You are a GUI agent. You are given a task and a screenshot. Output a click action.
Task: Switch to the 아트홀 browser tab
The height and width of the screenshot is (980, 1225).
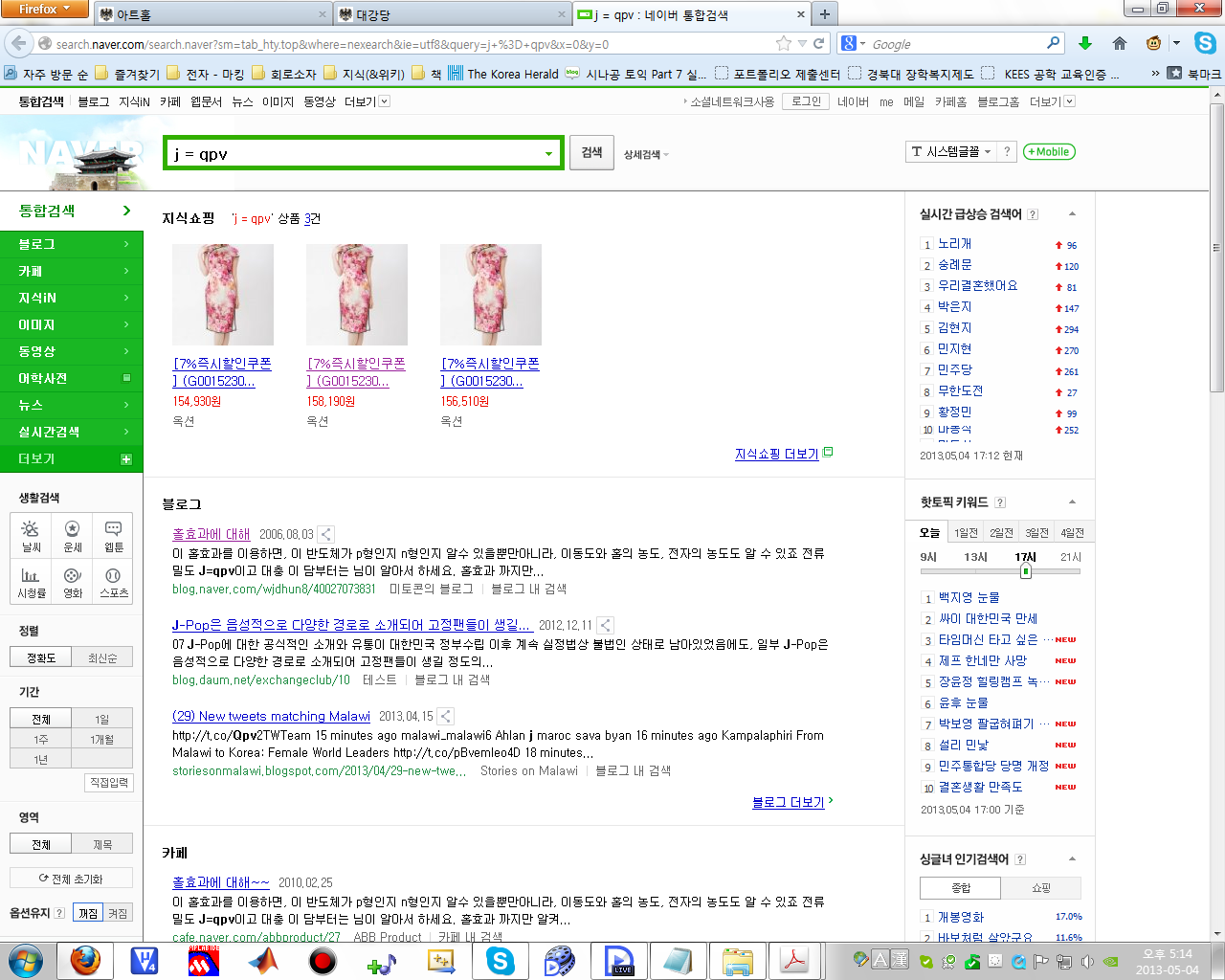(212, 14)
